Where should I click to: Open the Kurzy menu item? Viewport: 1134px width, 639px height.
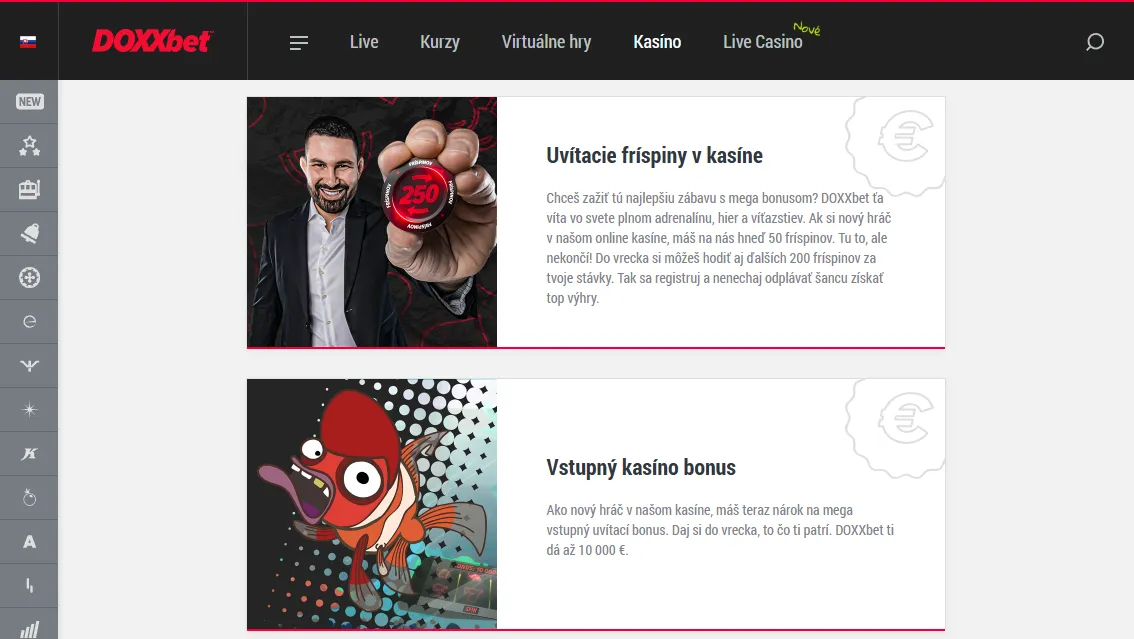[440, 42]
